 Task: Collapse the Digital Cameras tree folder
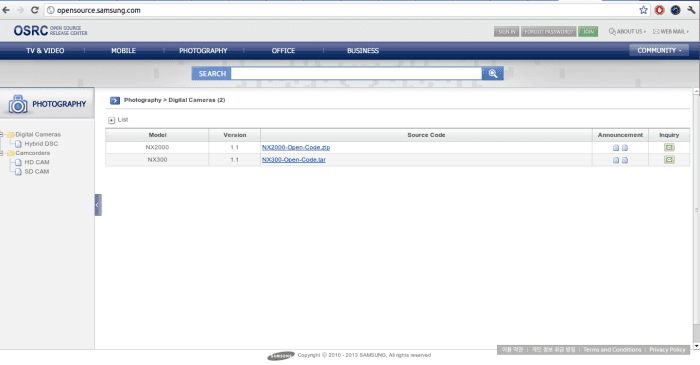pos(2,134)
